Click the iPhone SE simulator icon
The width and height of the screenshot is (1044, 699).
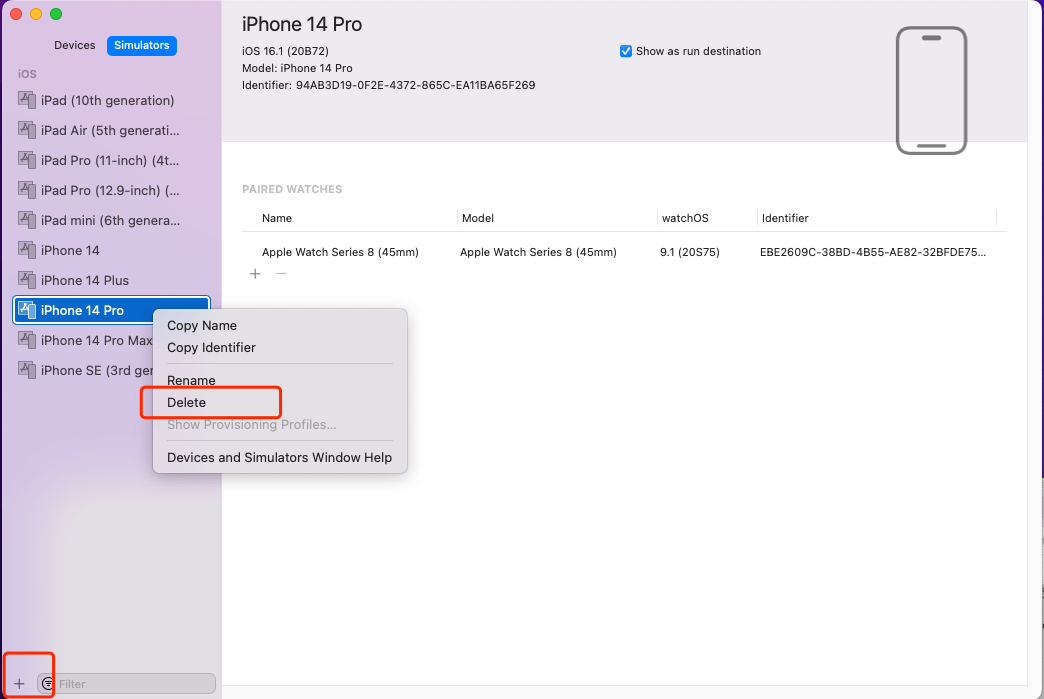[x=27, y=370]
